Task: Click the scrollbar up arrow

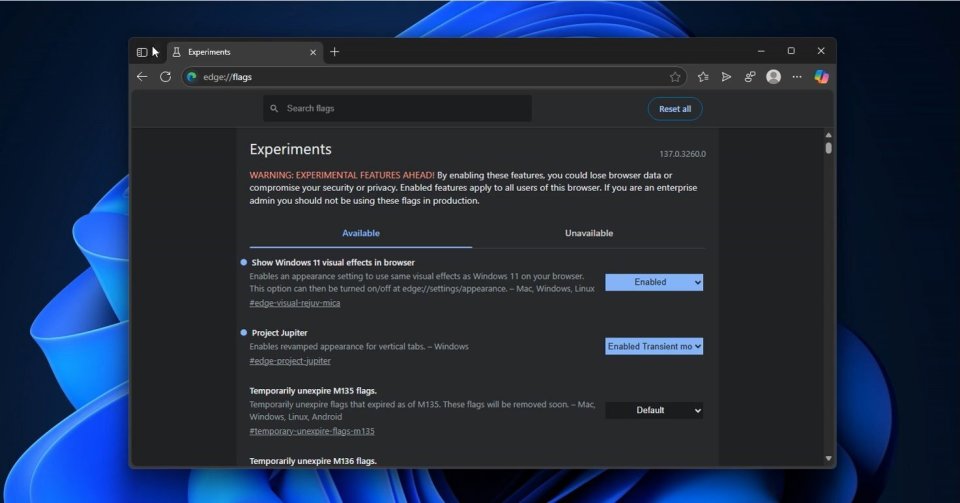Action: [828, 135]
